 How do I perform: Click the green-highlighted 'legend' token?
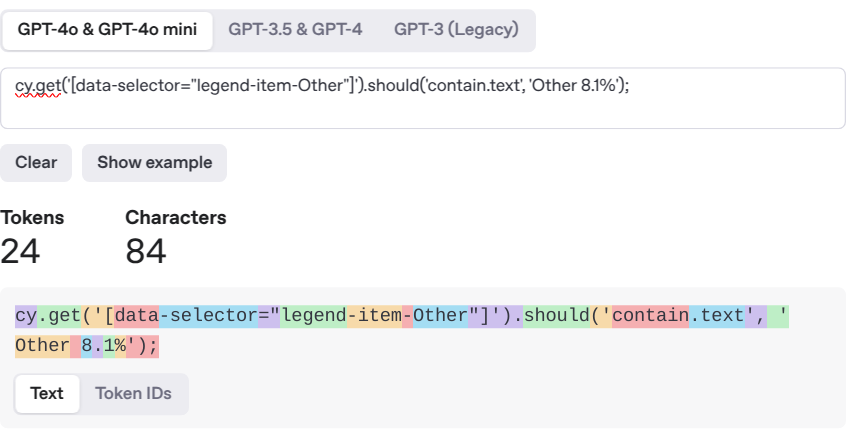(x=314, y=316)
